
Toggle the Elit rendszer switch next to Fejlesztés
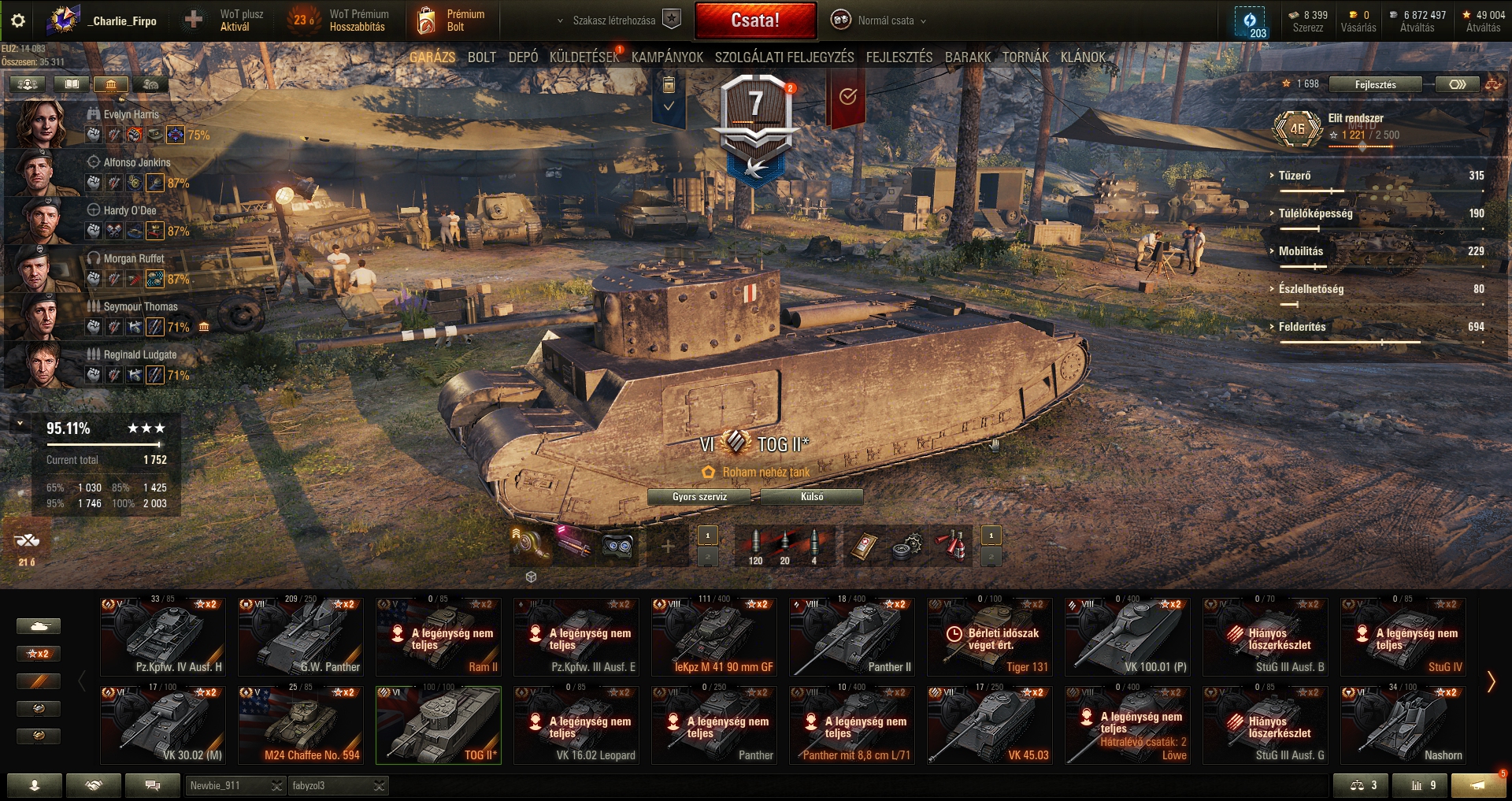coord(1458,84)
